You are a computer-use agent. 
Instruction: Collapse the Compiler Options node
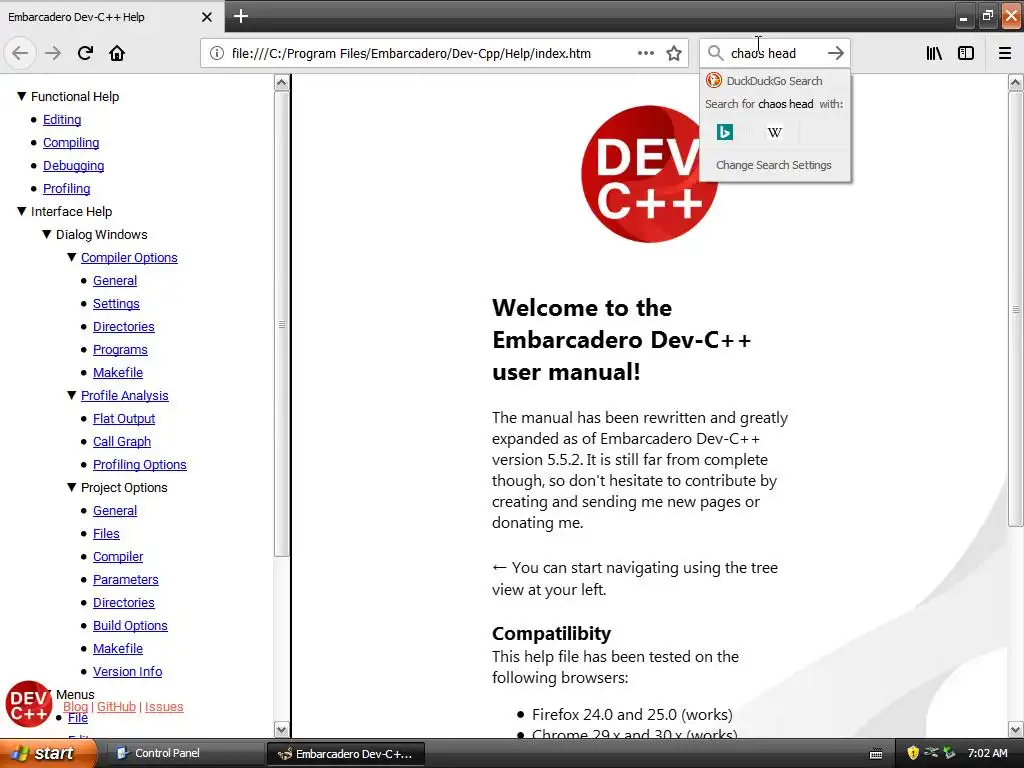click(71, 257)
